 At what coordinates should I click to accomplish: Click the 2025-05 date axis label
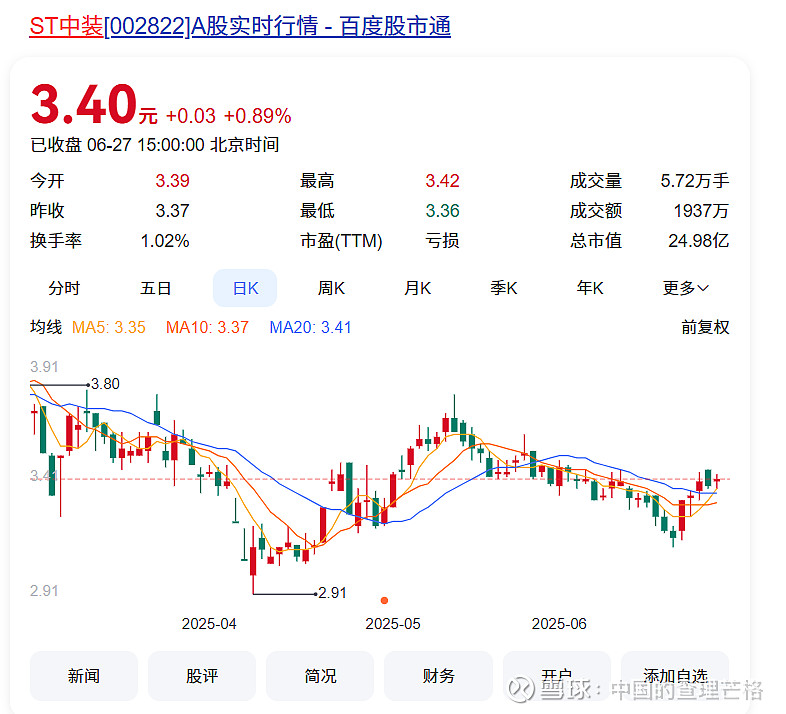point(393,624)
